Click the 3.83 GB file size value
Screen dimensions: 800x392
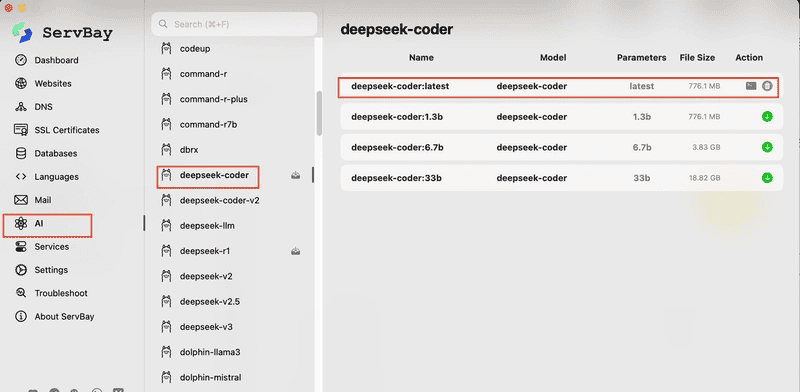[x=706, y=148]
